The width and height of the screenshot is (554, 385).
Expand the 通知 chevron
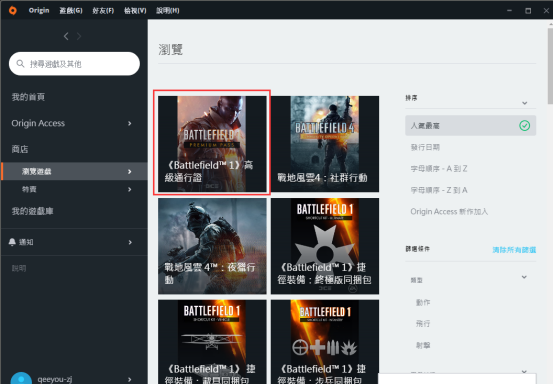(130, 242)
